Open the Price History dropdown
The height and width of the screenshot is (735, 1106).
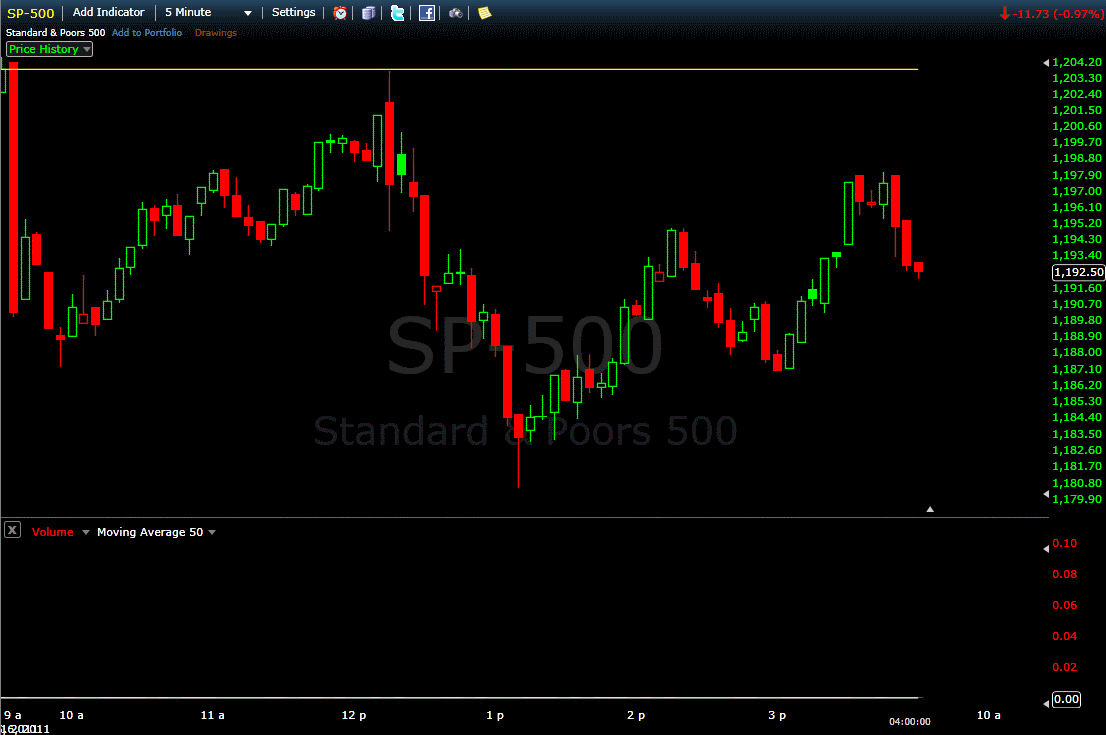49,49
